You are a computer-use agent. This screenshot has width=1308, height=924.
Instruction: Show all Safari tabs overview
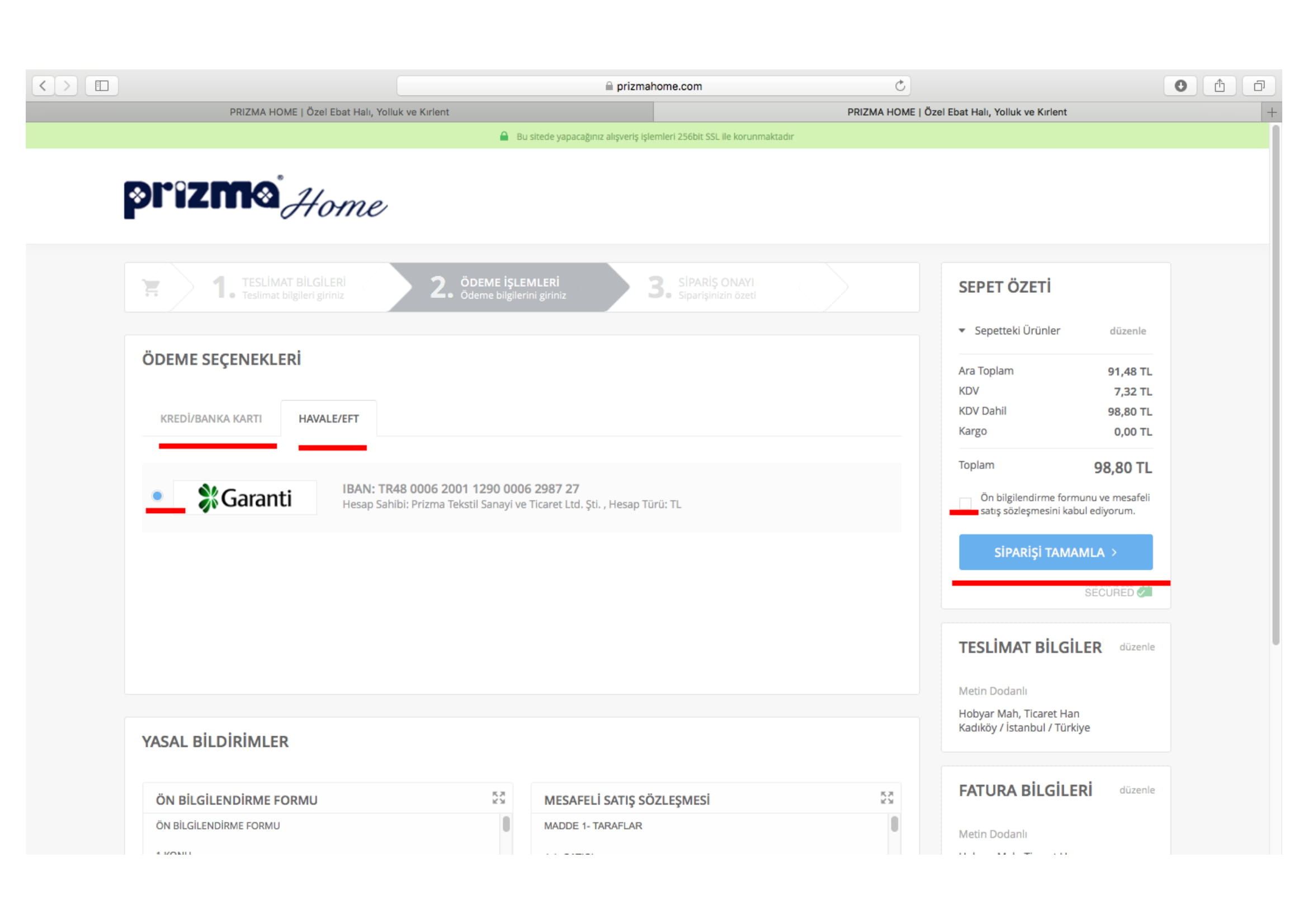click(1259, 86)
